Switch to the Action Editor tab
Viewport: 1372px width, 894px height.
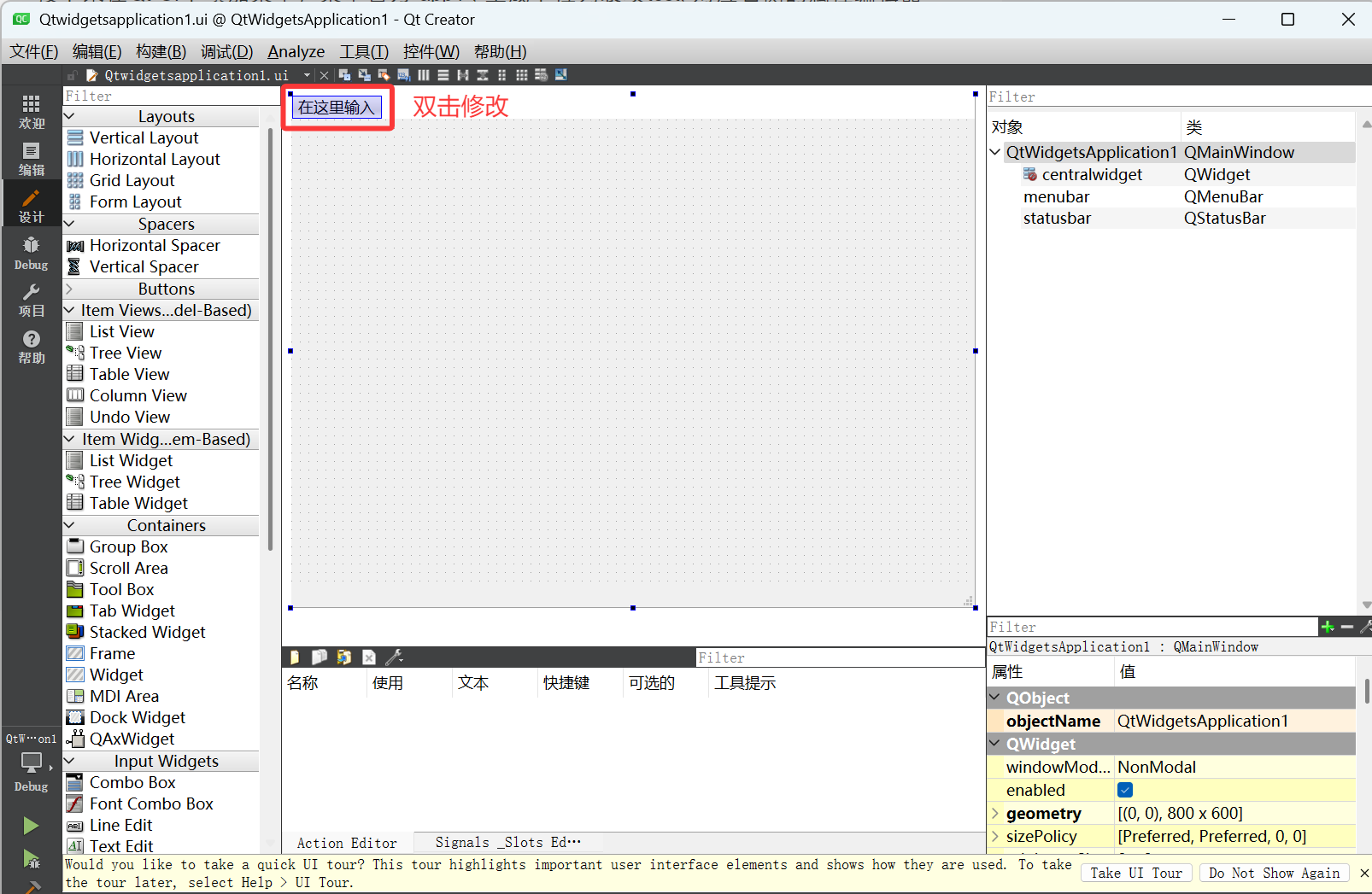pyautogui.click(x=347, y=843)
